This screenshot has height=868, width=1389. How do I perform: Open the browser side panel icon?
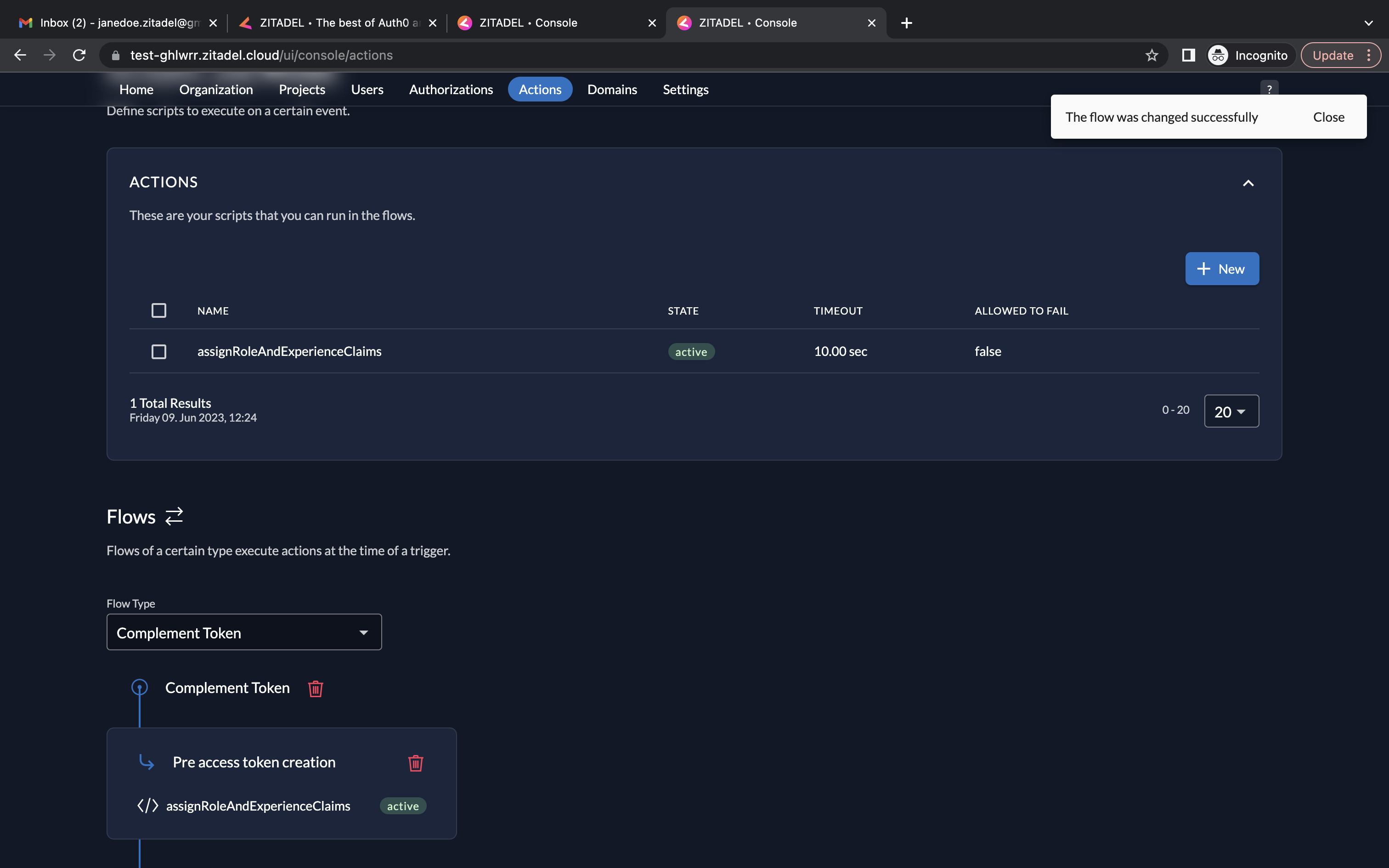pos(1188,55)
